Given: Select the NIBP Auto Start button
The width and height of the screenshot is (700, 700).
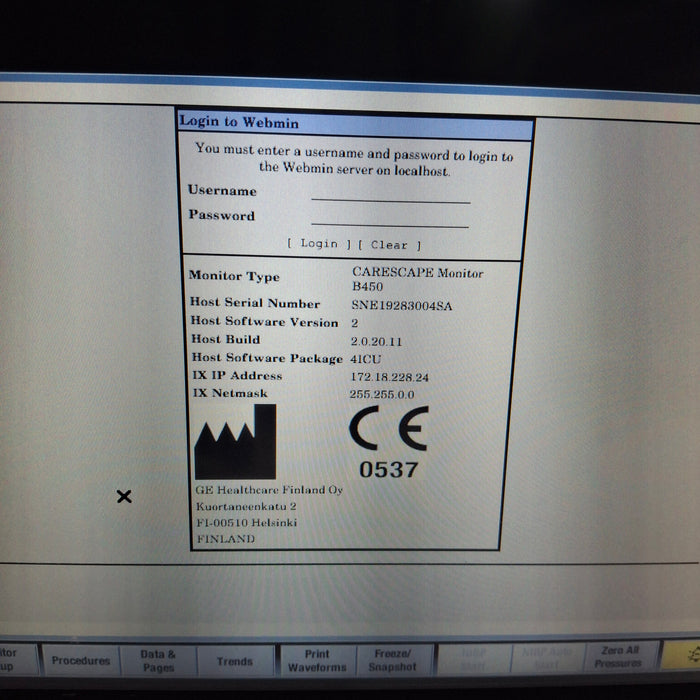Looking at the screenshot, I should pos(547,658).
